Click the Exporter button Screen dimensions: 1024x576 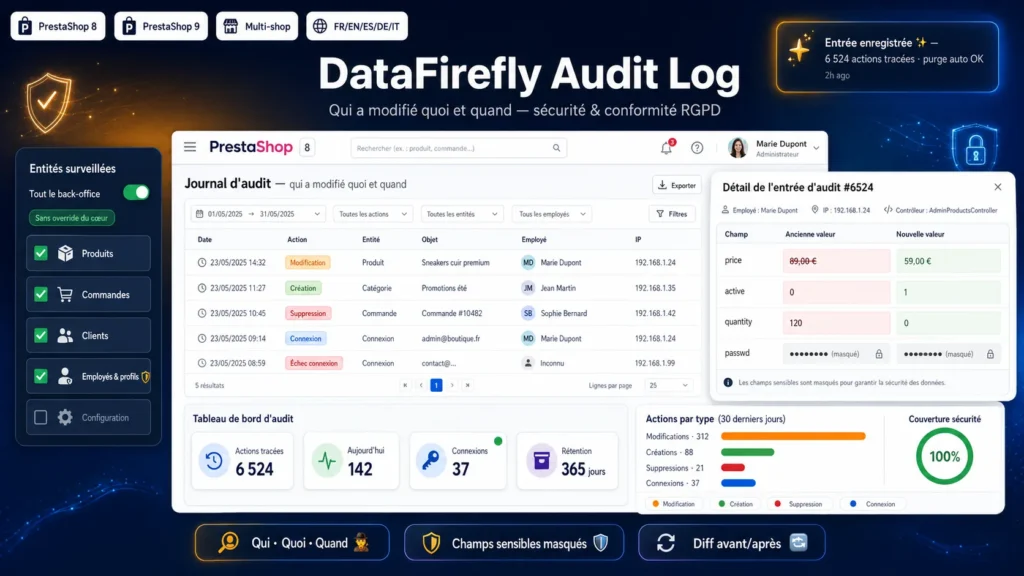pyautogui.click(x=677, y=185)
